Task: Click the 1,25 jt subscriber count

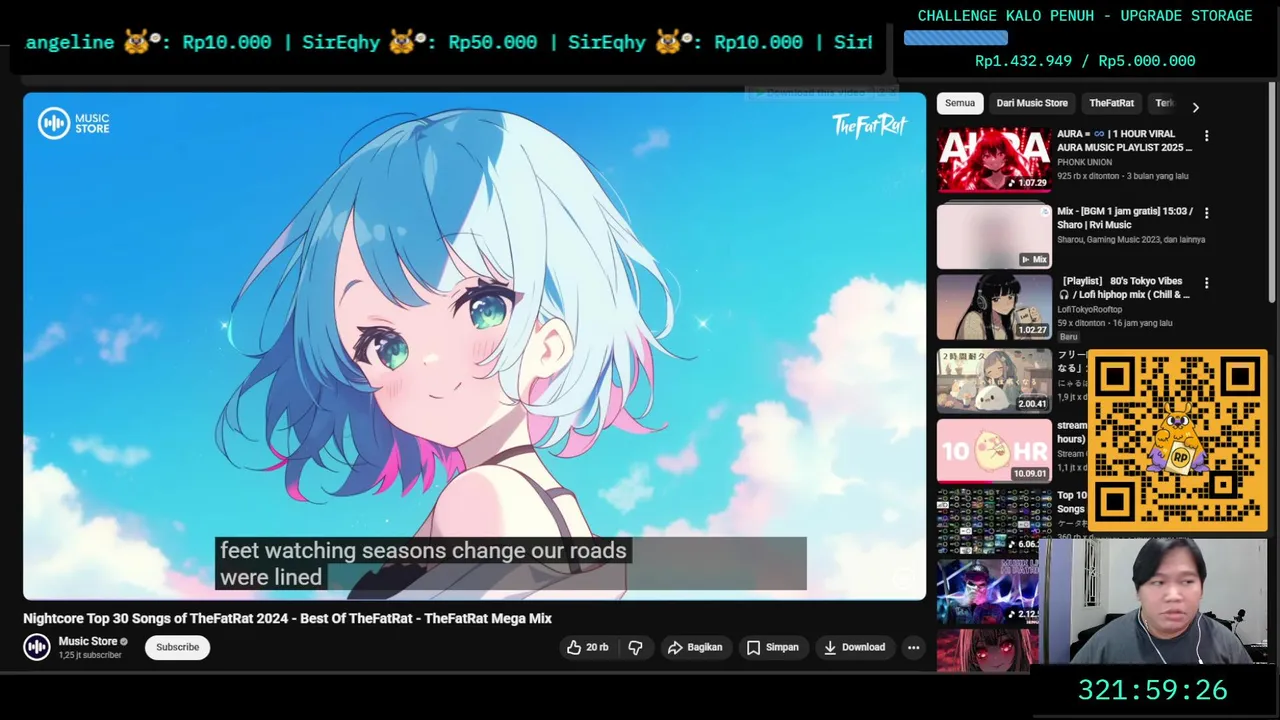Action: 90,655
